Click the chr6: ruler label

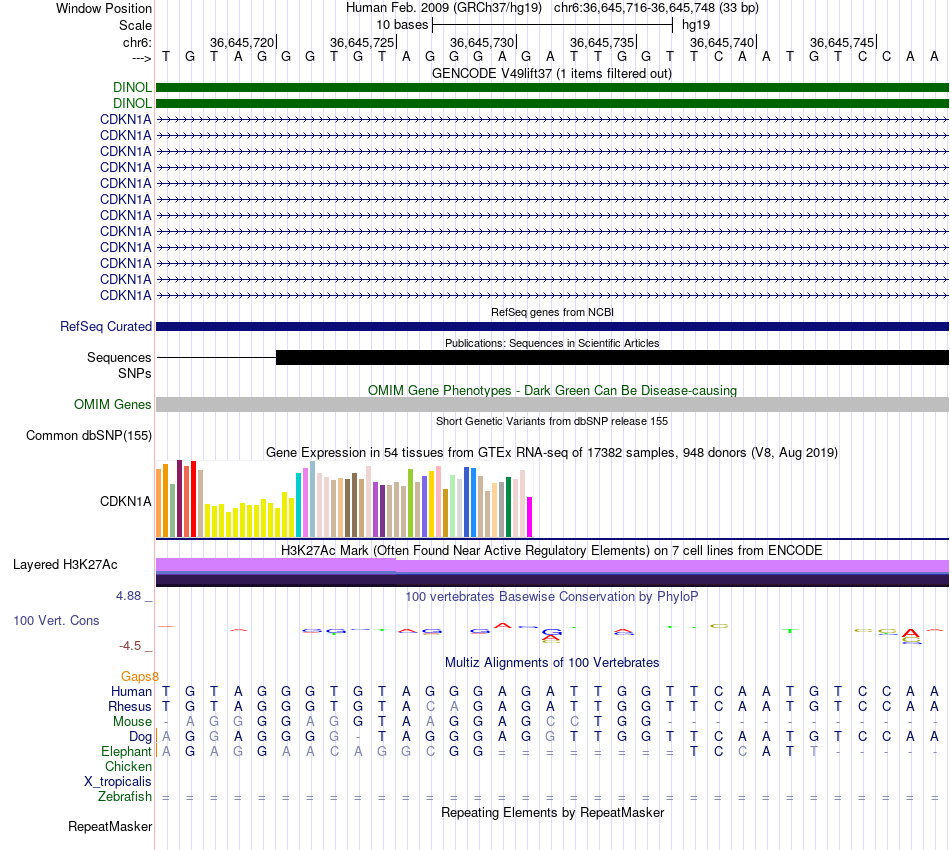[x=137, y=42]
